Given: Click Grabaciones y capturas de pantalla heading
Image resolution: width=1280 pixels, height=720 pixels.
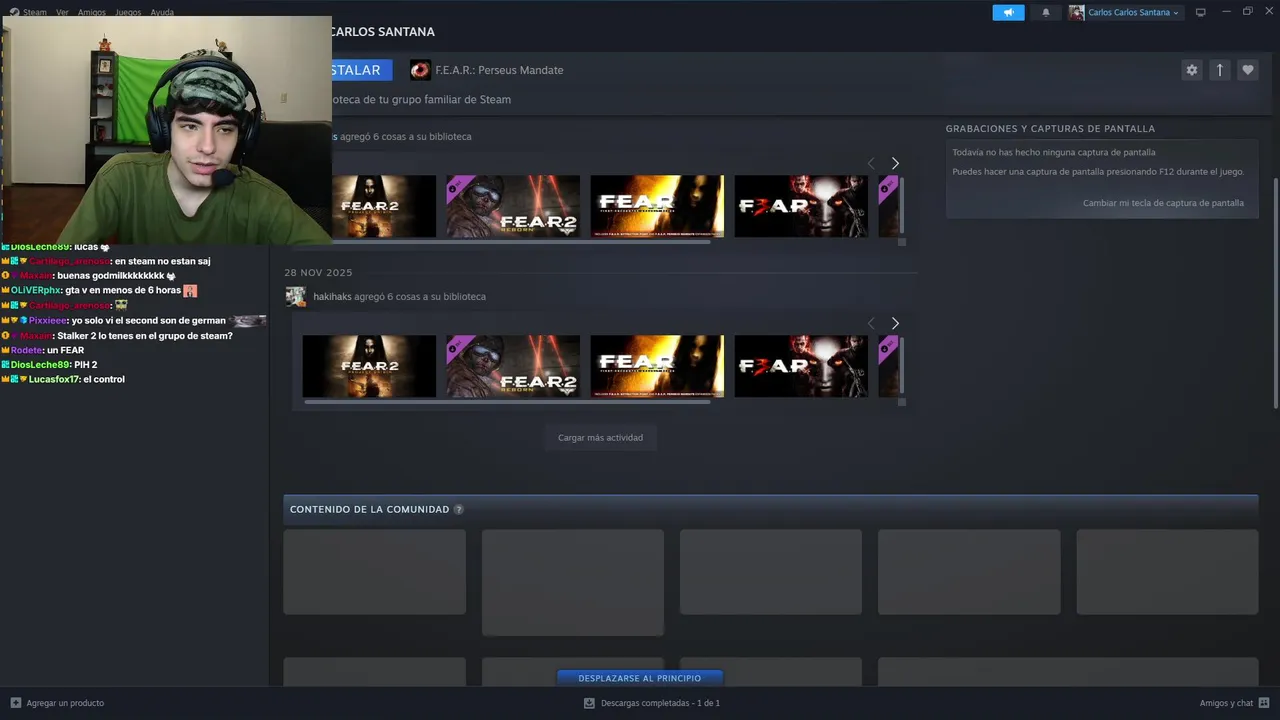Looking at the screenshot, I should 1050,129.
